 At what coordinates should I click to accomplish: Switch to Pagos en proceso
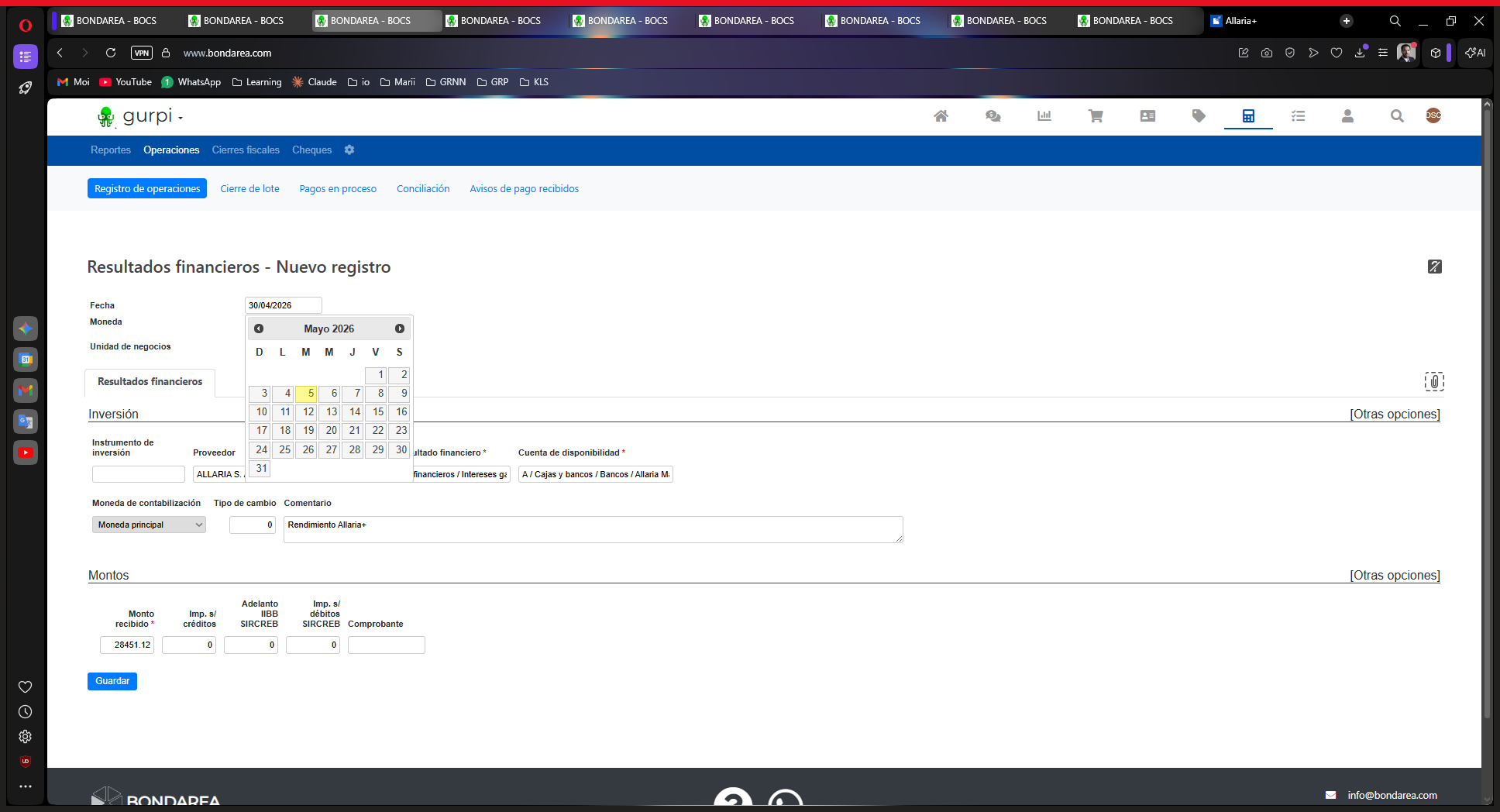click(x=338, y=188)
